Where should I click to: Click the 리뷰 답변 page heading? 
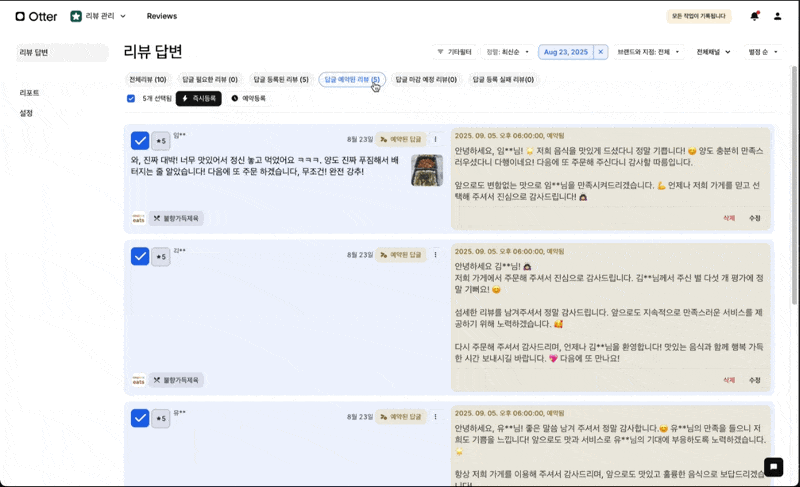click(153, 52)
